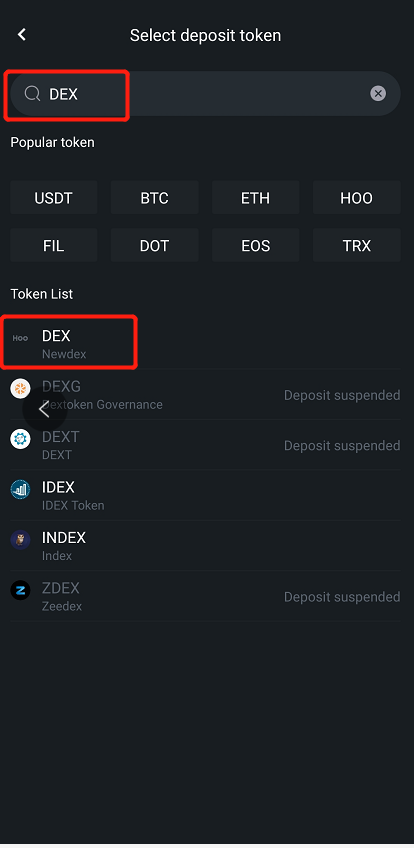Select the BTC popular token
414x848 pixels.
155,198
